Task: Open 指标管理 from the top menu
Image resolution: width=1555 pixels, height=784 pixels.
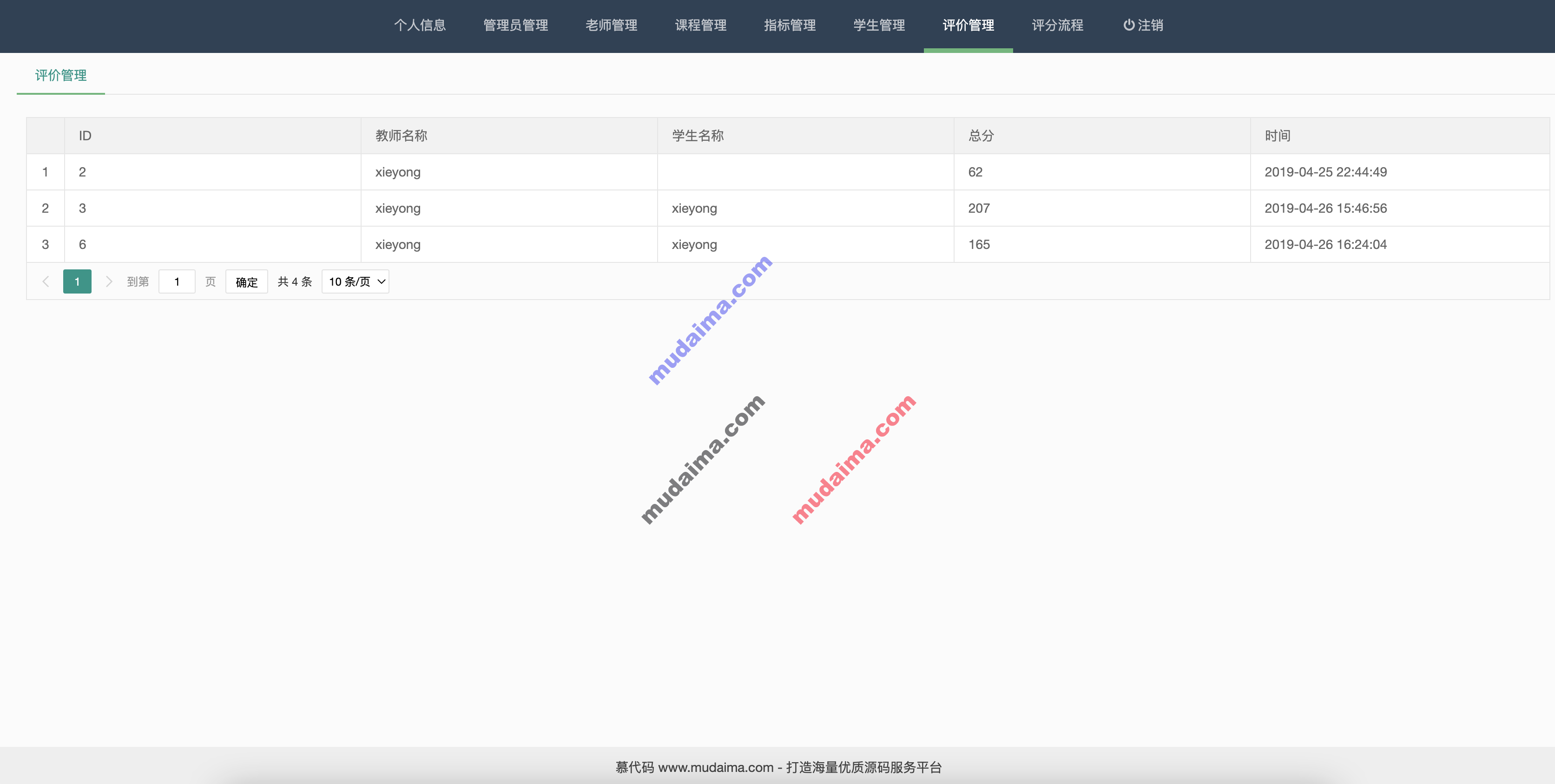Action: (x=790, y=26)
